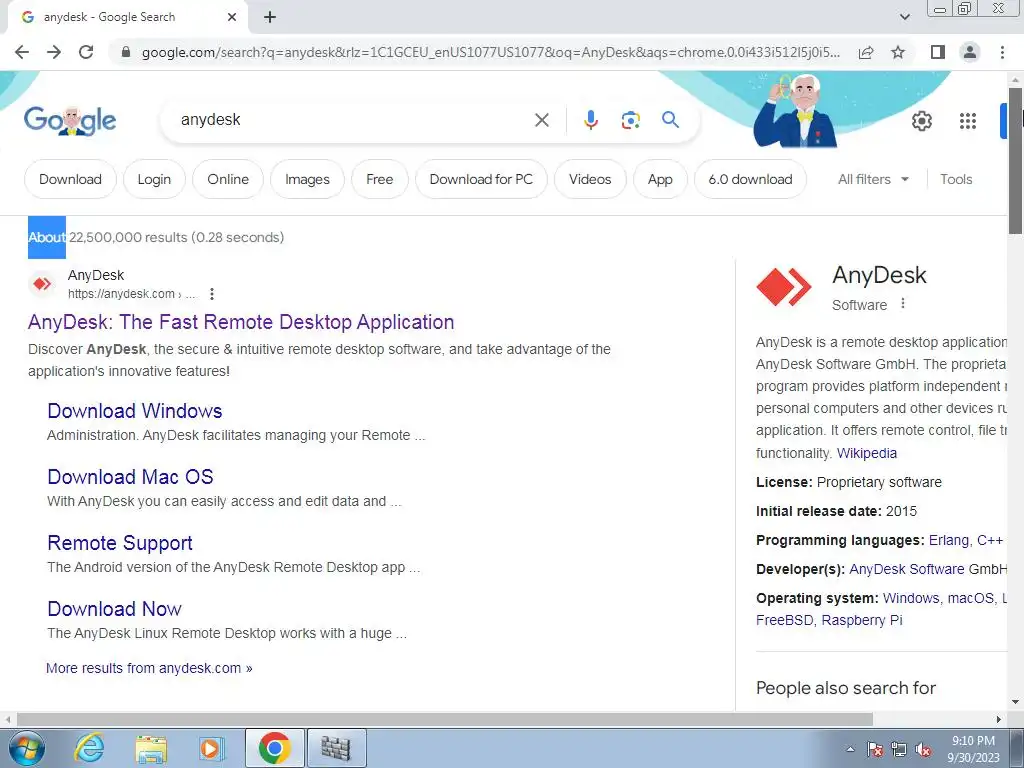This screenshot has height=768, width=1024.
Task: Open the macOS operating system link
Action: coord(970,598)
